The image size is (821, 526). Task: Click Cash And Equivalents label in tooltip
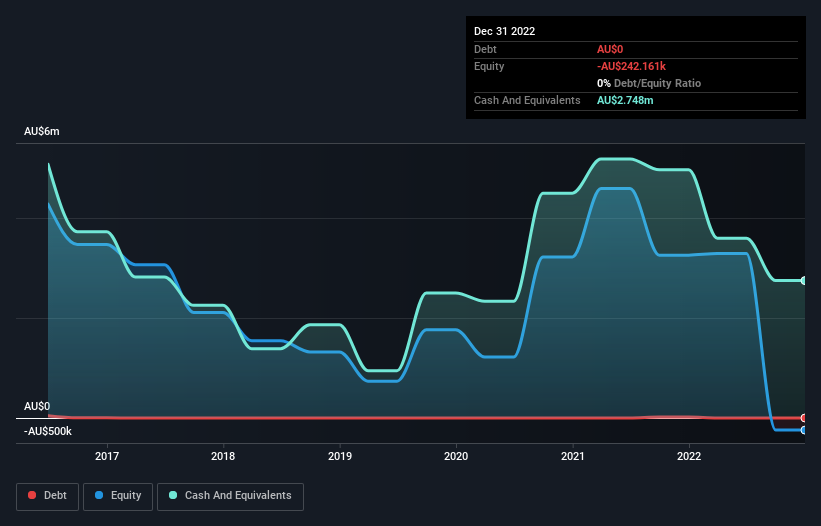[x=527, y=100]
